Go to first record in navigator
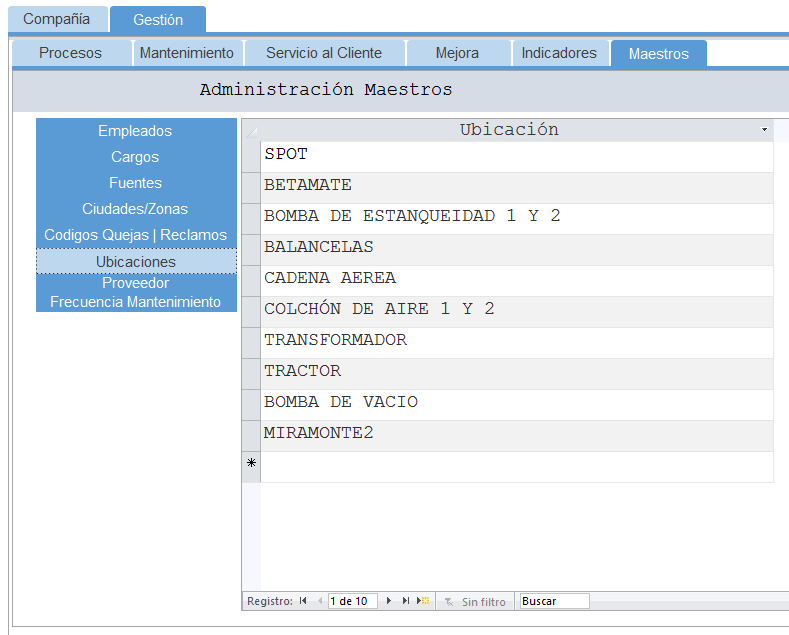The height and width of the screenshot is (635, 789). pyautogui.click(x=303, y=601)
